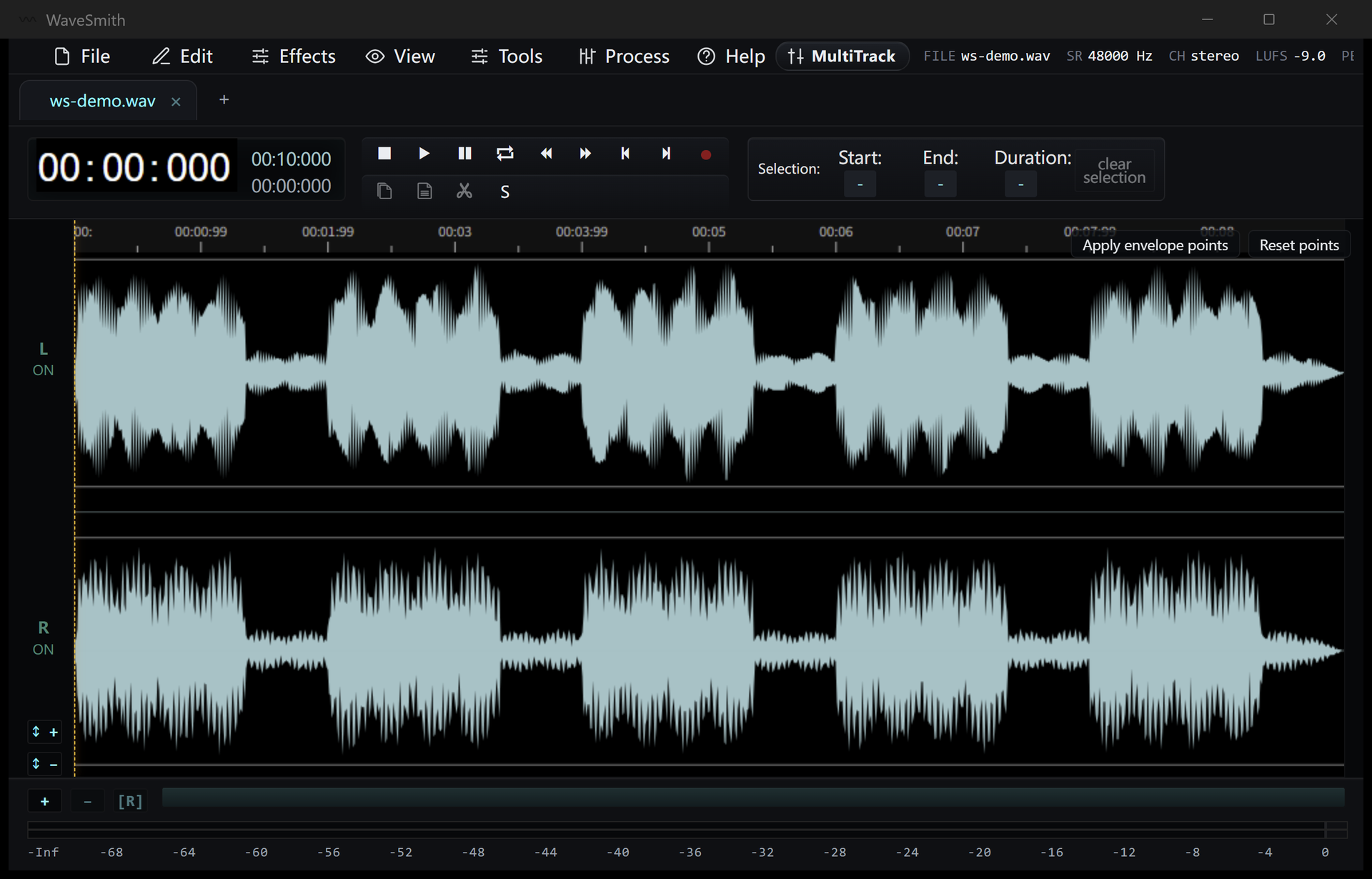The width and height of the screenshot is (1372, 879).
Task: Open the Edit menu
Action: point(182,56)
